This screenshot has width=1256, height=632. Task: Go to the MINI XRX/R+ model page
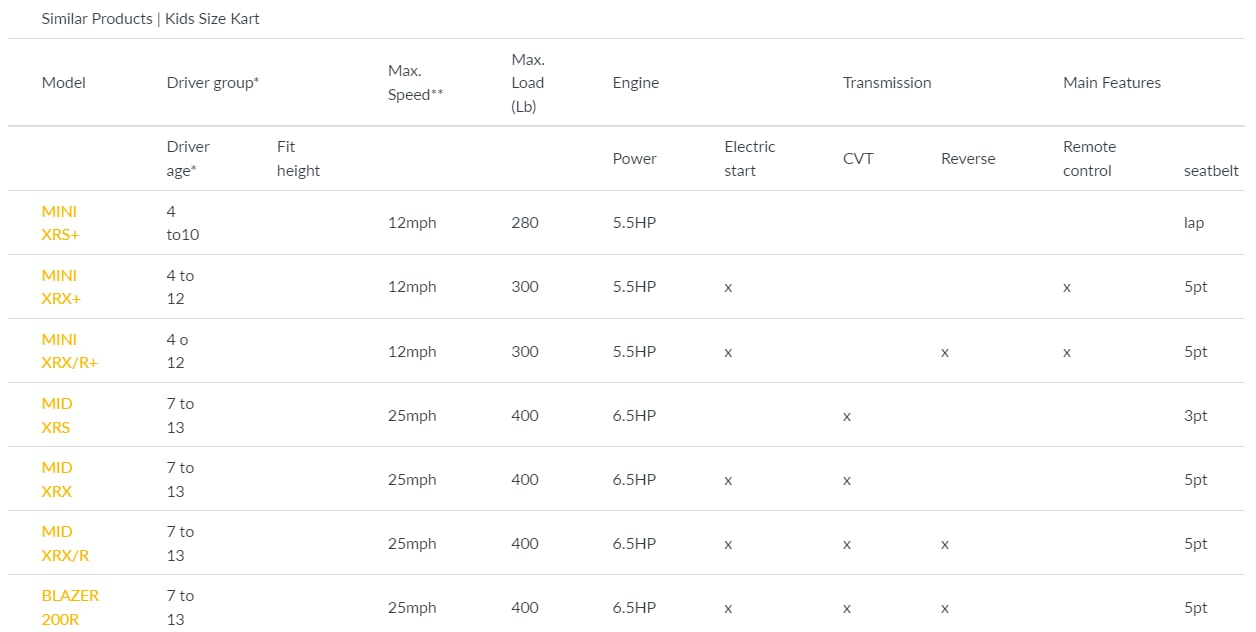pyautogui.click(x=68, y=351)
